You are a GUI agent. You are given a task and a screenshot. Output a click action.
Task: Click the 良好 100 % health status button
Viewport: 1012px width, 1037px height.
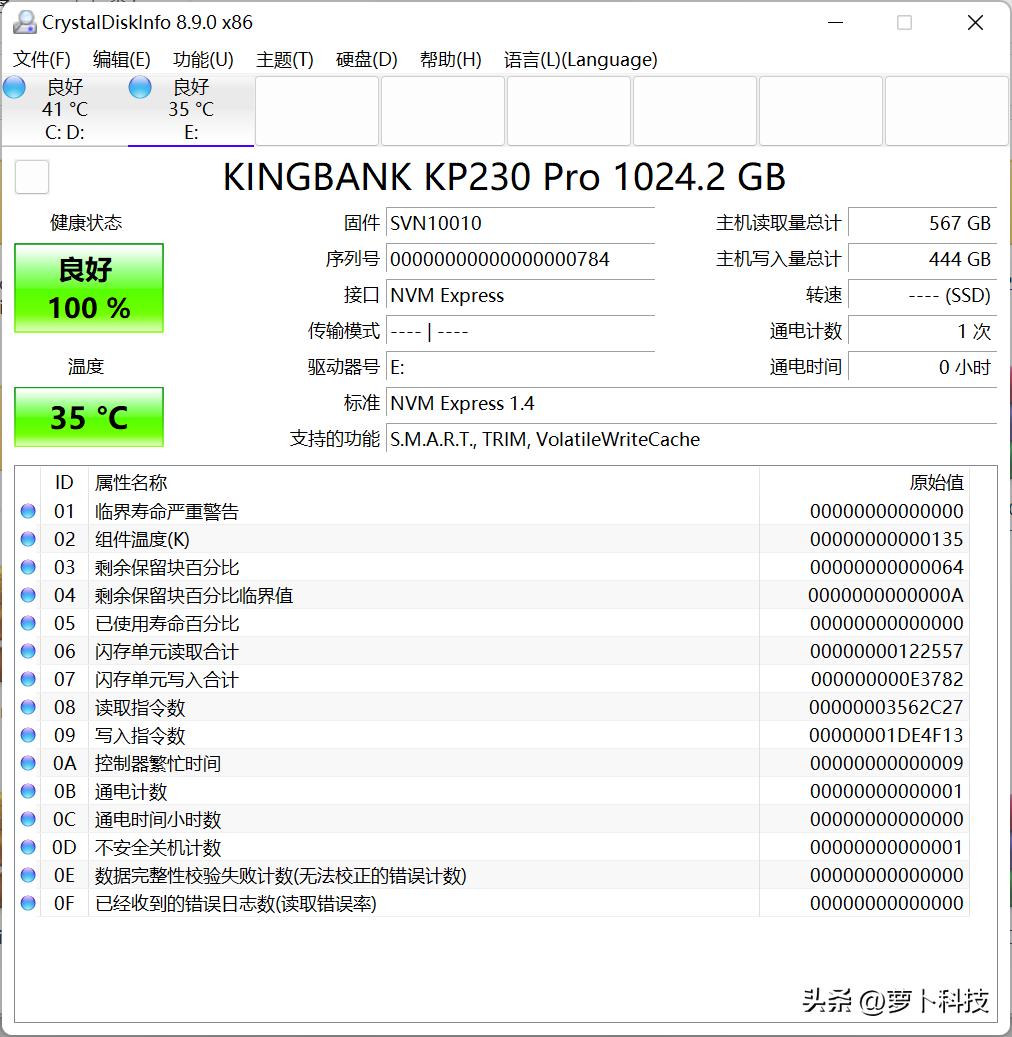click(89, 288)
